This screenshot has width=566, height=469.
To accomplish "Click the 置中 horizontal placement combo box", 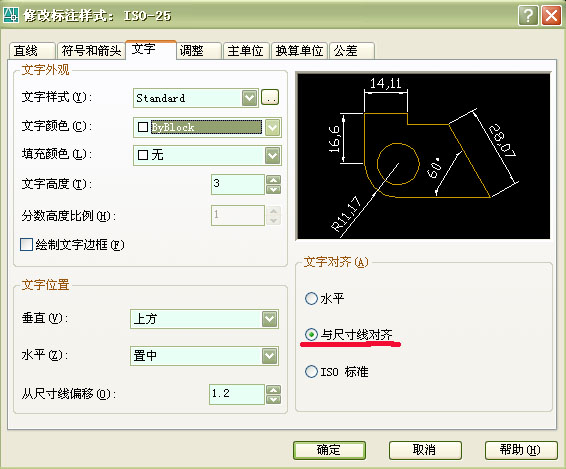I will [x=204, y=356].
